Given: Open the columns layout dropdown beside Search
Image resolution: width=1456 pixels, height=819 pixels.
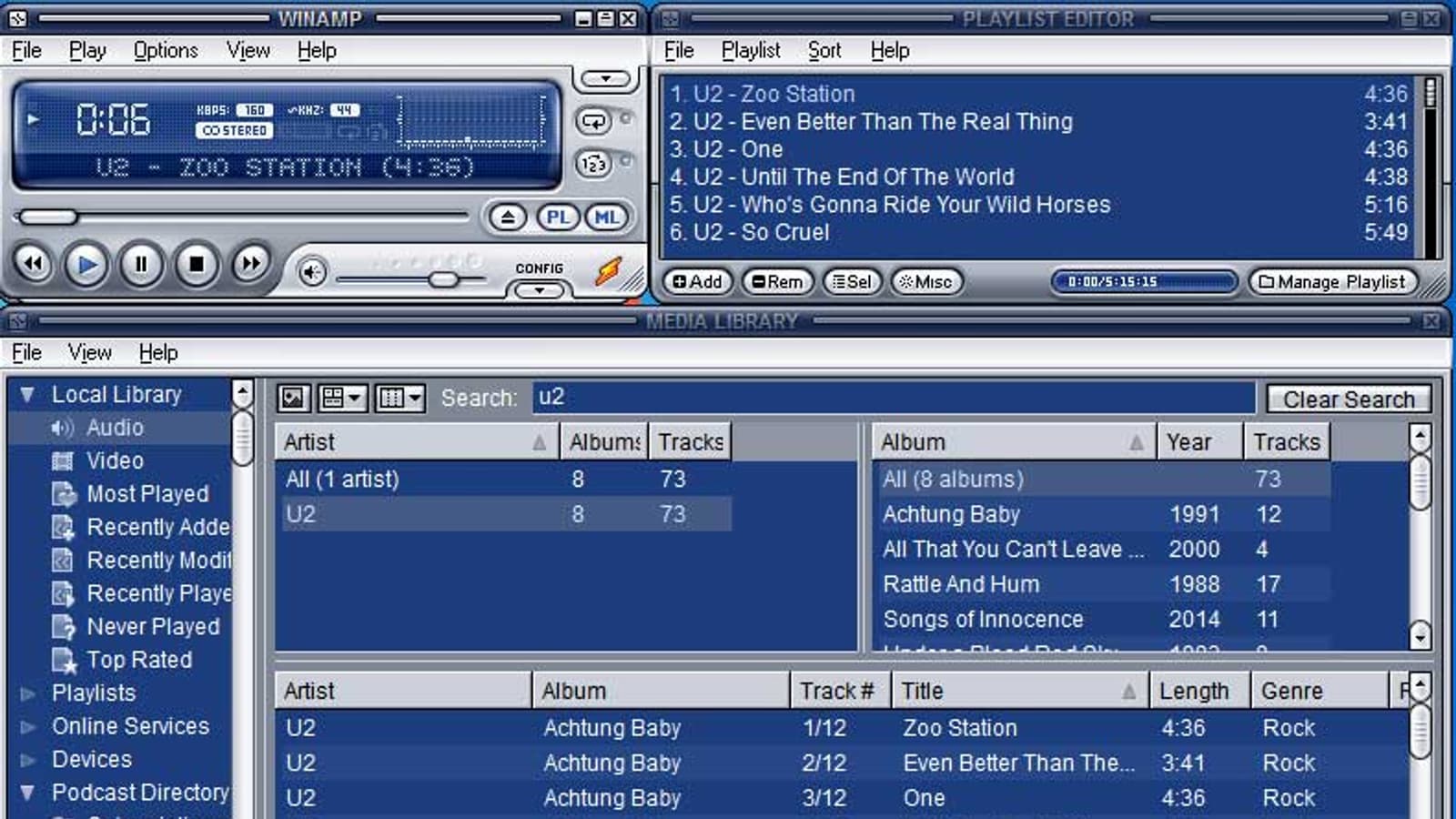Looking at the screenshot, I should pyautogui.click(x=400, y=398).
